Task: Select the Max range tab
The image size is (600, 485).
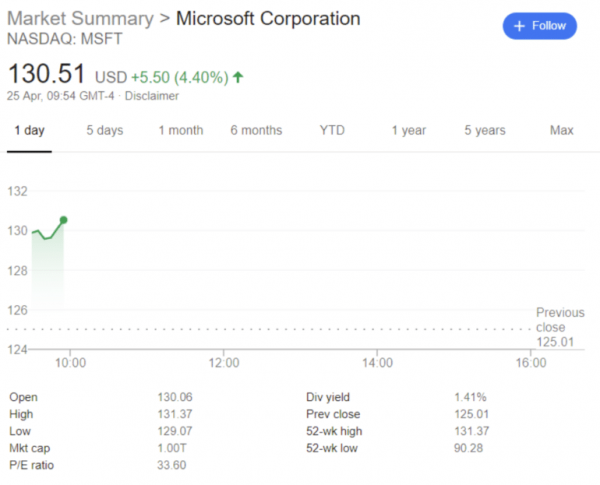Action: click(x=561, y=130)
